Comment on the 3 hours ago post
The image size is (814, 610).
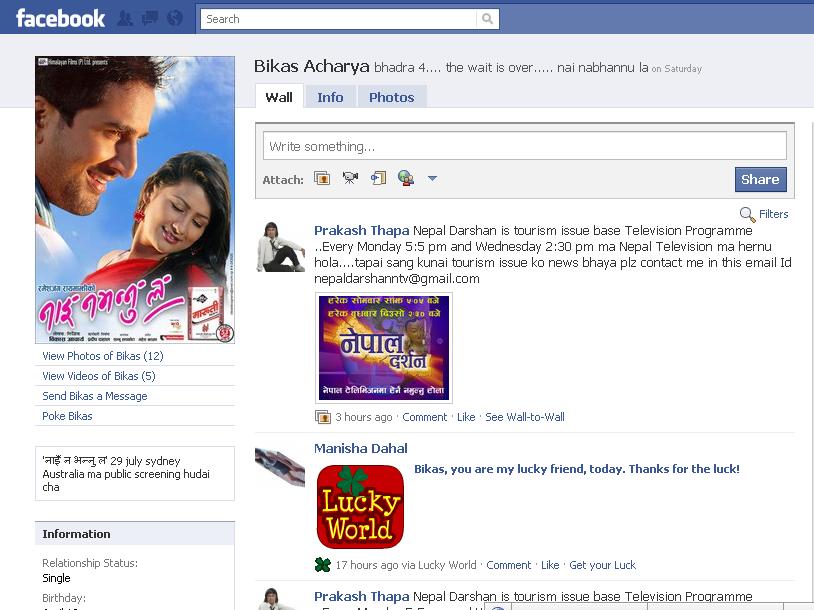pyautogui.click(x=425, y=417)
